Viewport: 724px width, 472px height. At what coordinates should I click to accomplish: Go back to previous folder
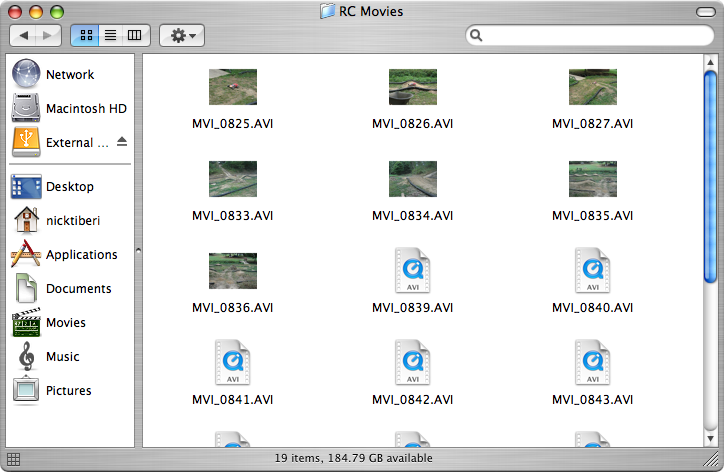pos(23,36)
